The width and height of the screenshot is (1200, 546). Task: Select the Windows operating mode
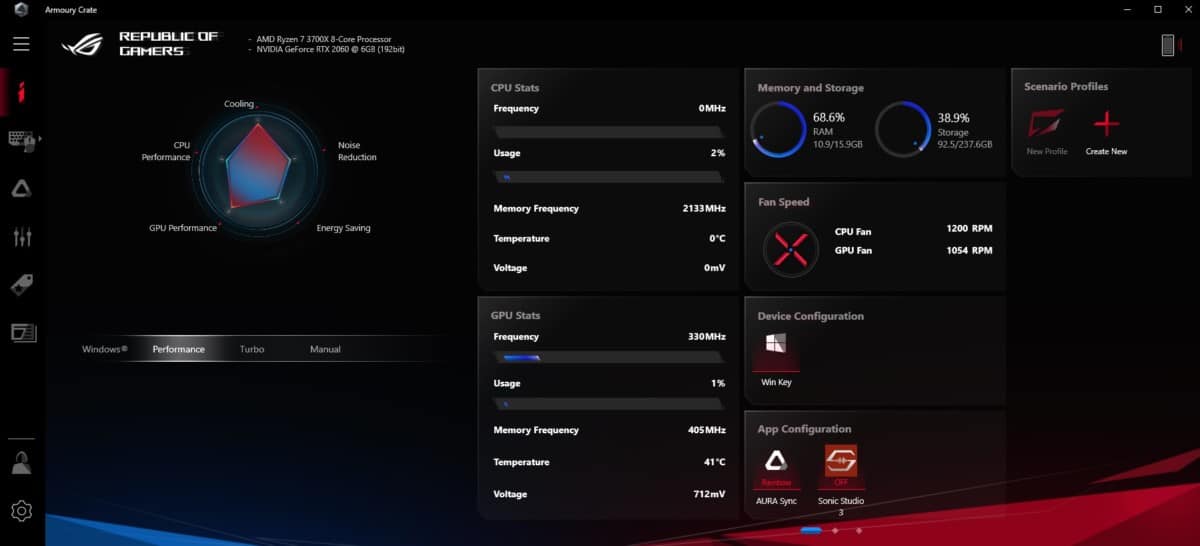(x=104, y=349)
